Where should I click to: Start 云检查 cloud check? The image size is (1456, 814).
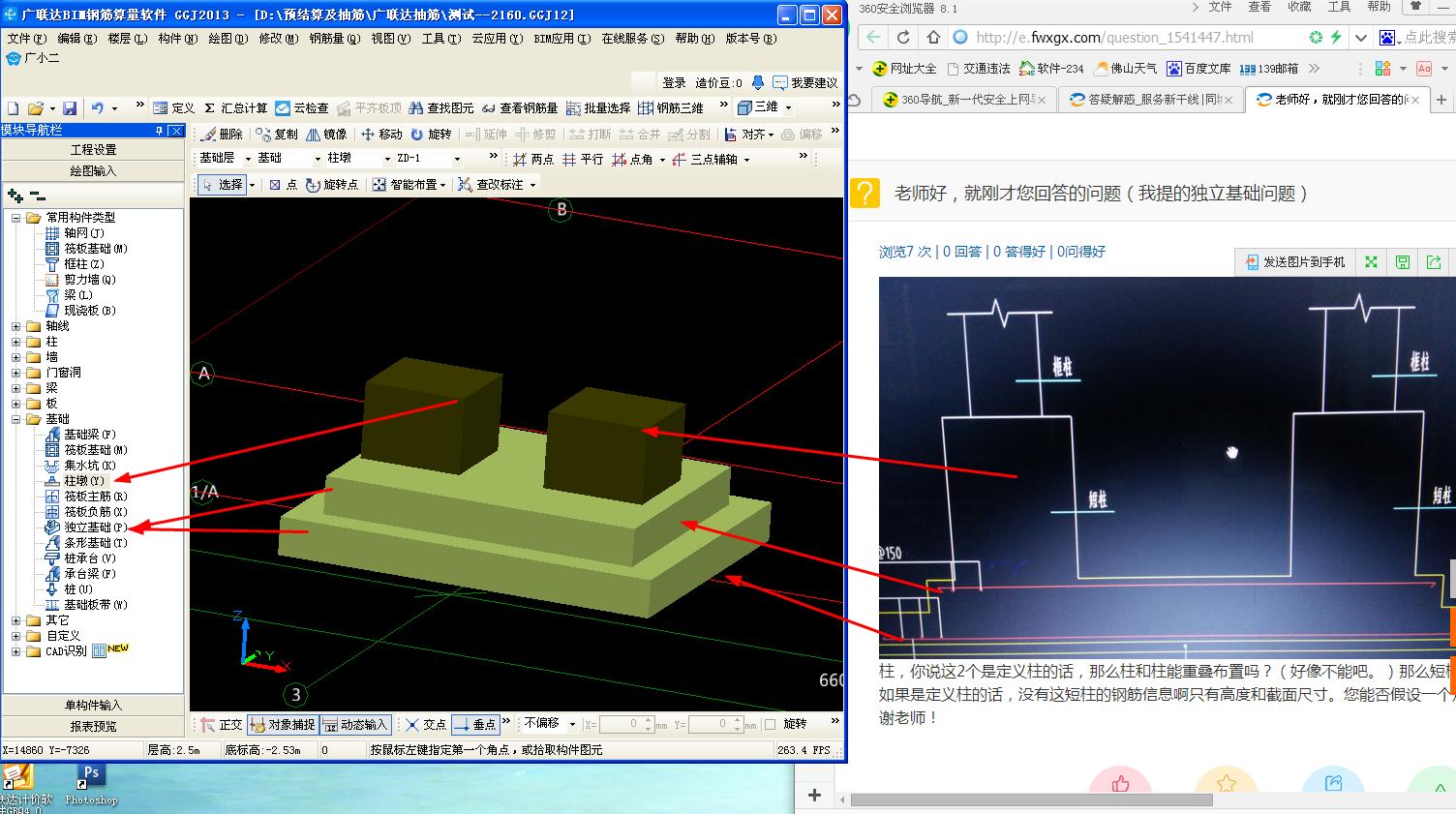[x=302, y=108]
